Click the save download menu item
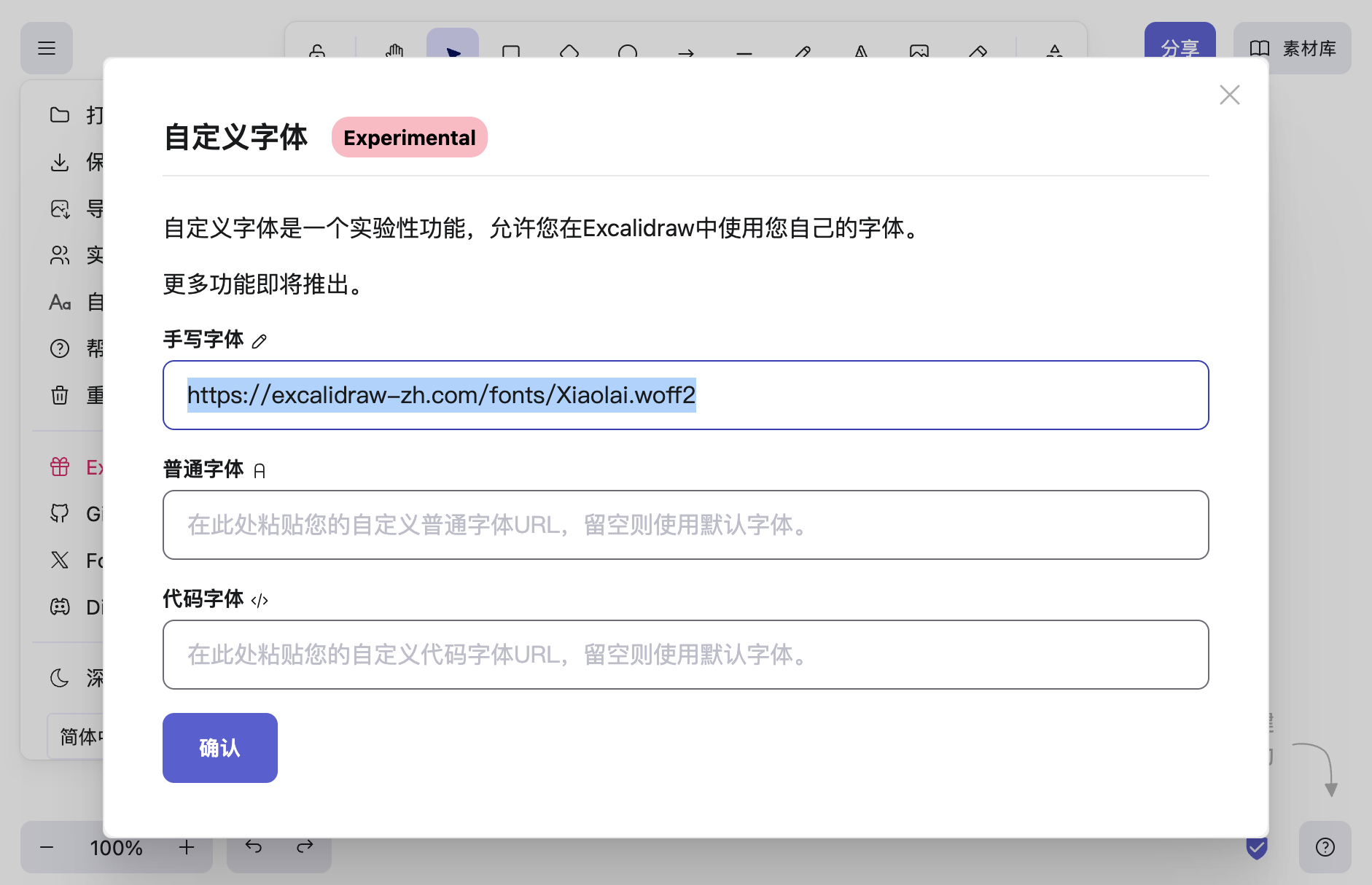1372x885 pixels. tap(69, 162)
